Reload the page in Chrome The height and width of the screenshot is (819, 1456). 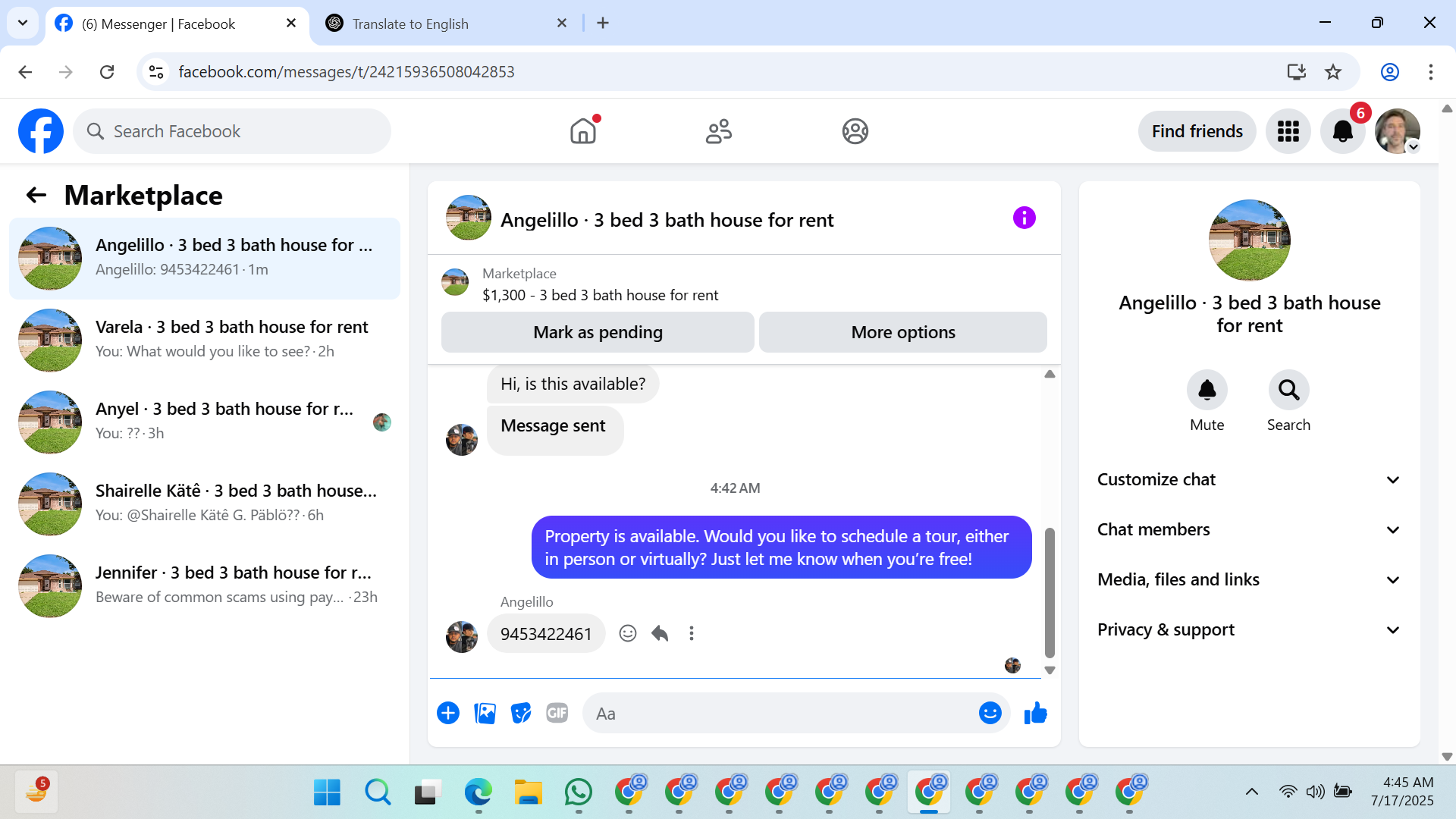107,72
